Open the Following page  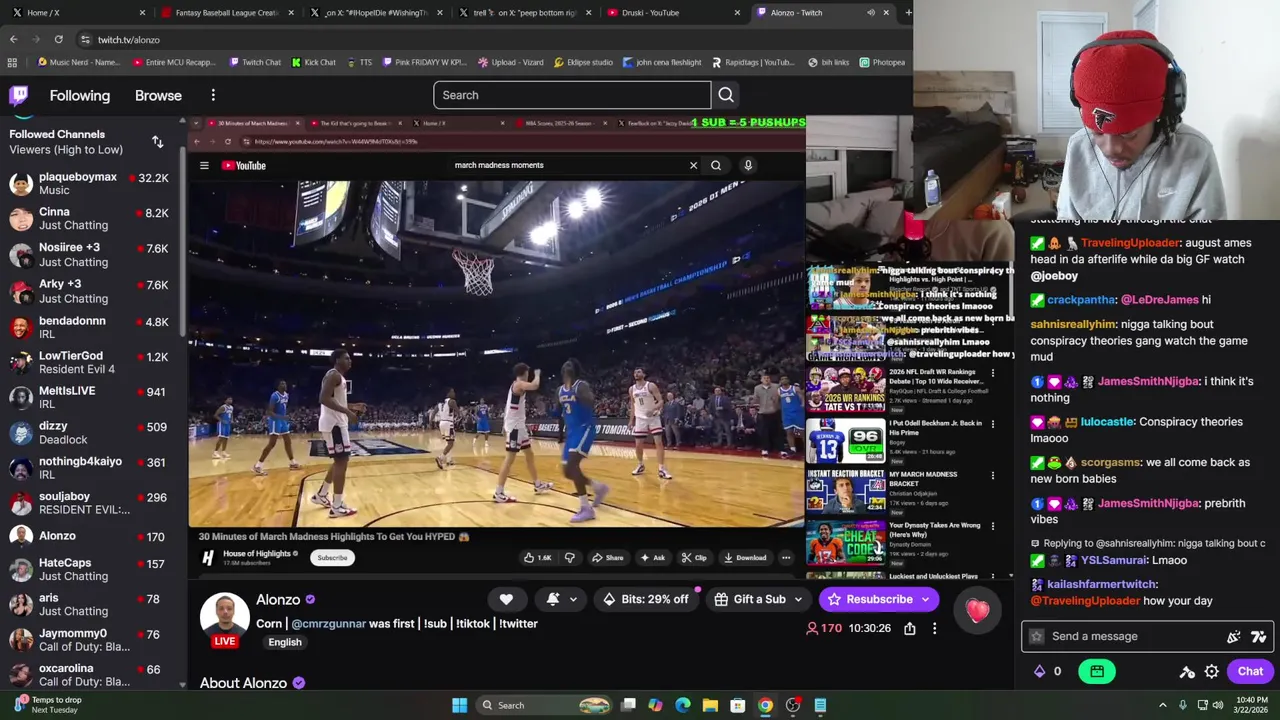click(x=80, y=96)
